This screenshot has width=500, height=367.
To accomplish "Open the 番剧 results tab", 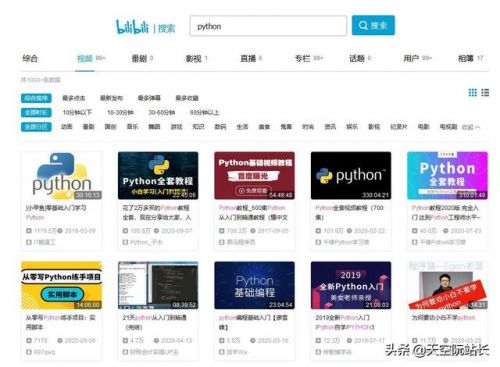I will pyautogui.click(x=139, y=59).
